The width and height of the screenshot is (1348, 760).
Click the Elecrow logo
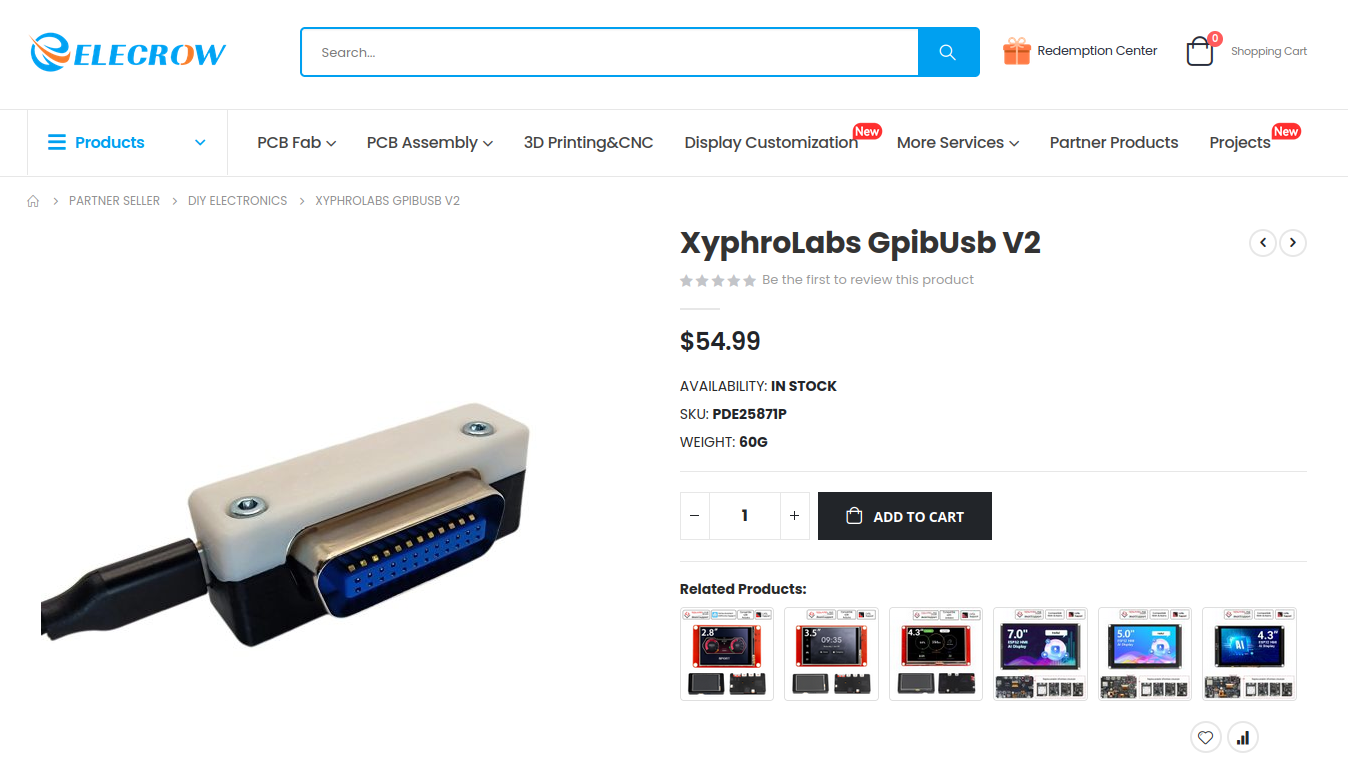pyautogui.click(x=128, y=52)
